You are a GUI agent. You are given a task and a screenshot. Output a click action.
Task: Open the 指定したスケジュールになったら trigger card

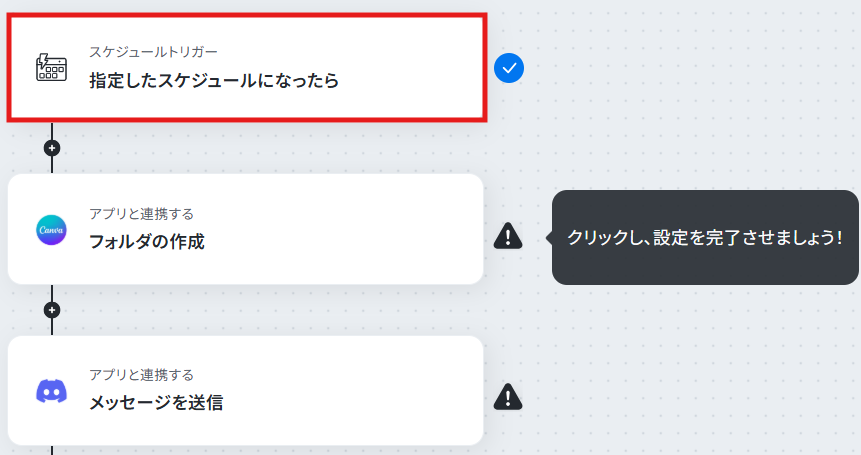coord(247,68)
